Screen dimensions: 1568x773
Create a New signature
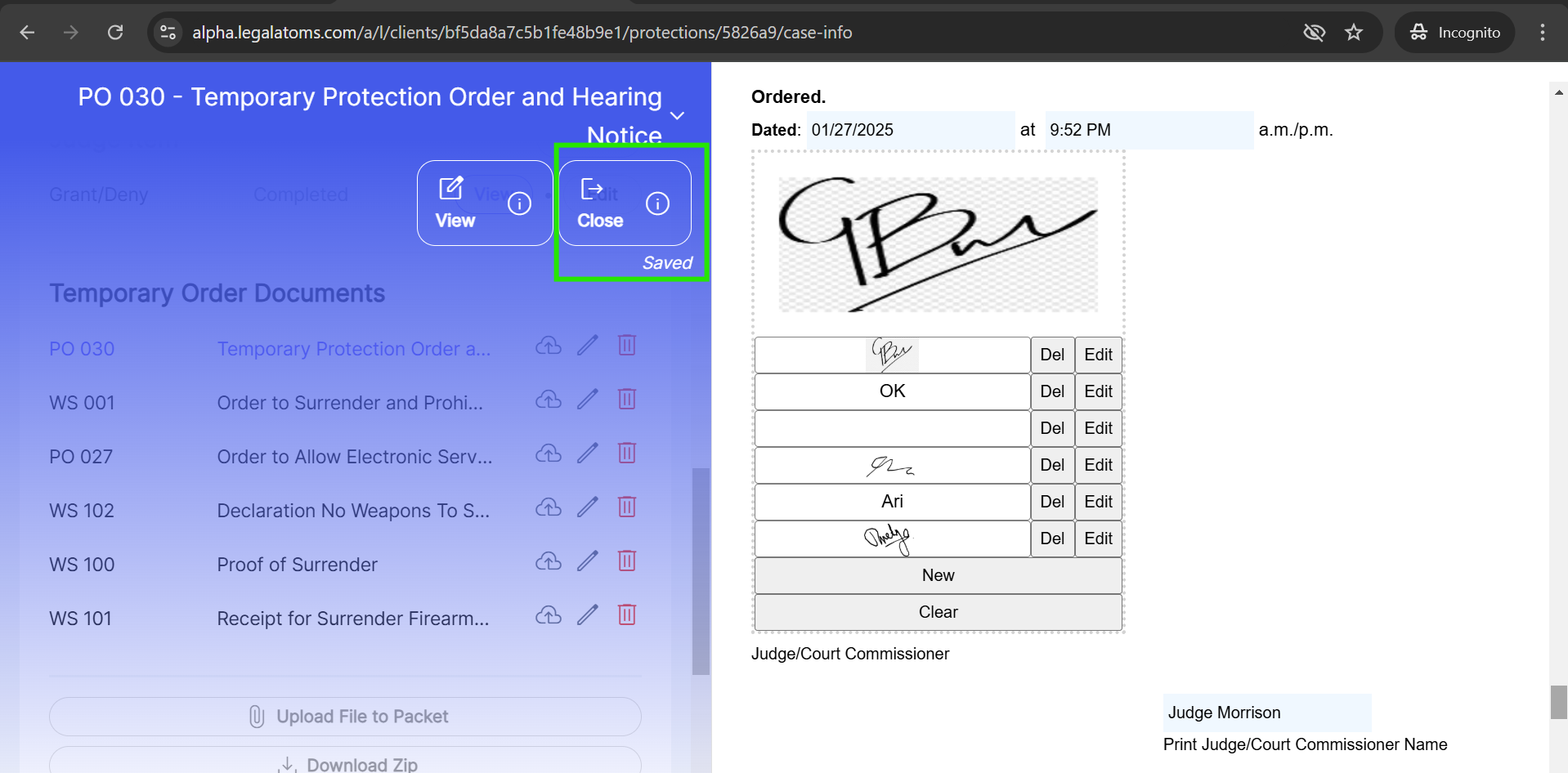click(938, 575)
